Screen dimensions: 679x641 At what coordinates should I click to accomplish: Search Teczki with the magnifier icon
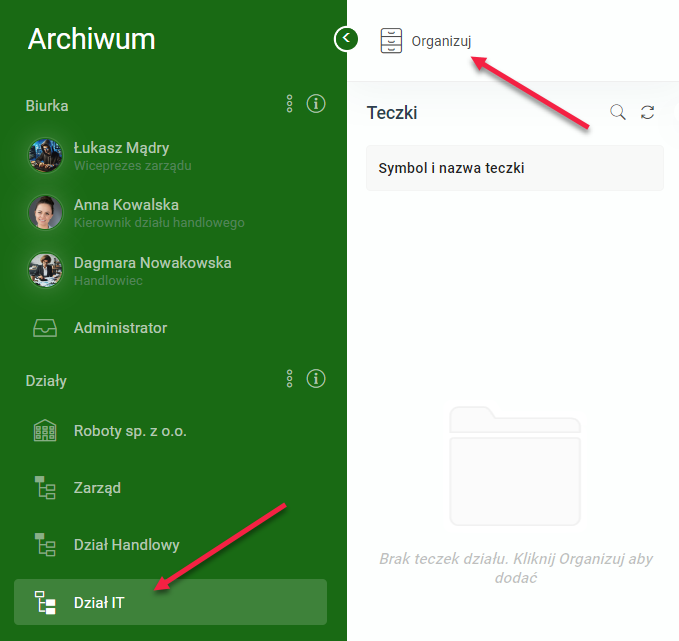point(618,112)
